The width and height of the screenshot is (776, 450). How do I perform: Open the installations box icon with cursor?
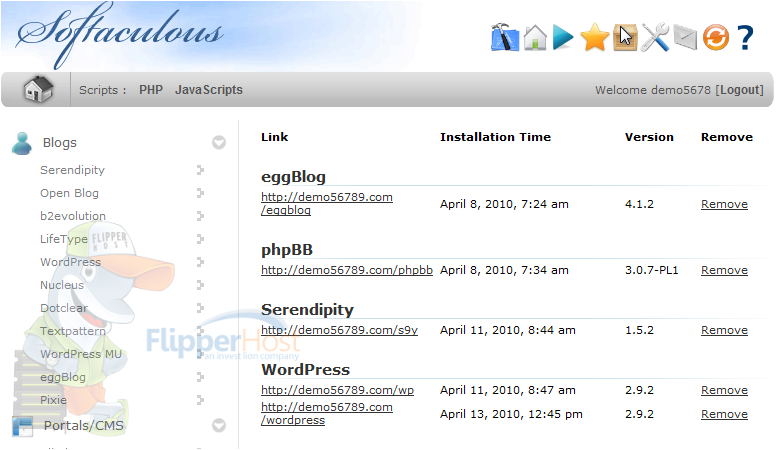pyautogui.click(x=625, y=38)
